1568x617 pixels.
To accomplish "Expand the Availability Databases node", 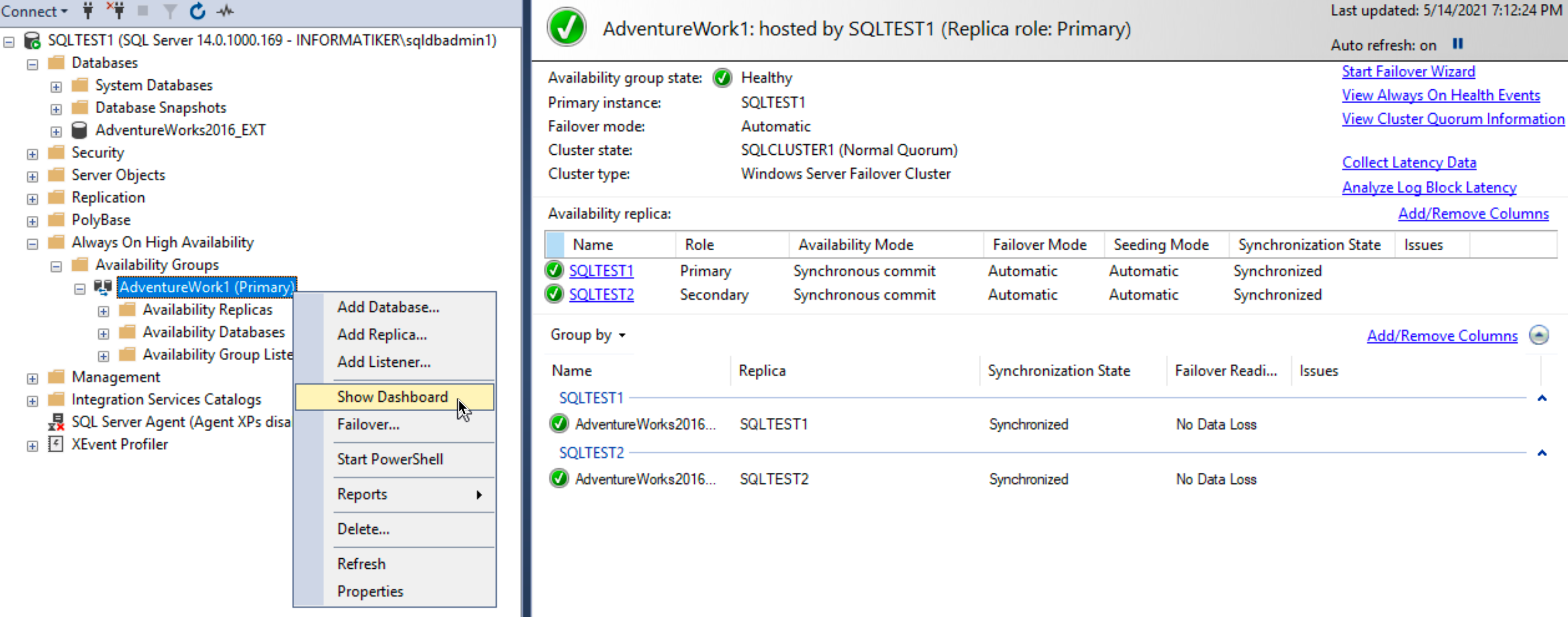I will click(104, 334).
